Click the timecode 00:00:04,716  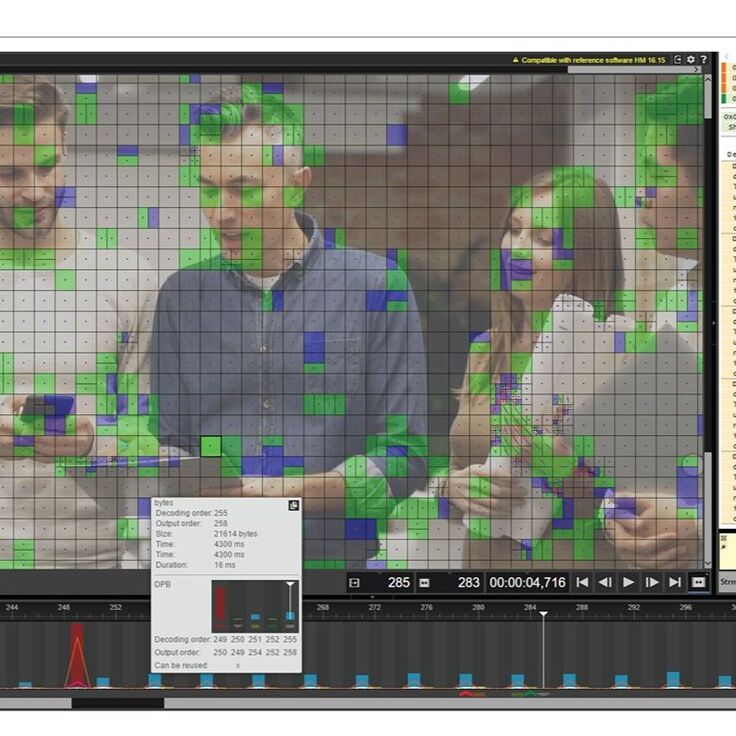[x=528, y=583]
